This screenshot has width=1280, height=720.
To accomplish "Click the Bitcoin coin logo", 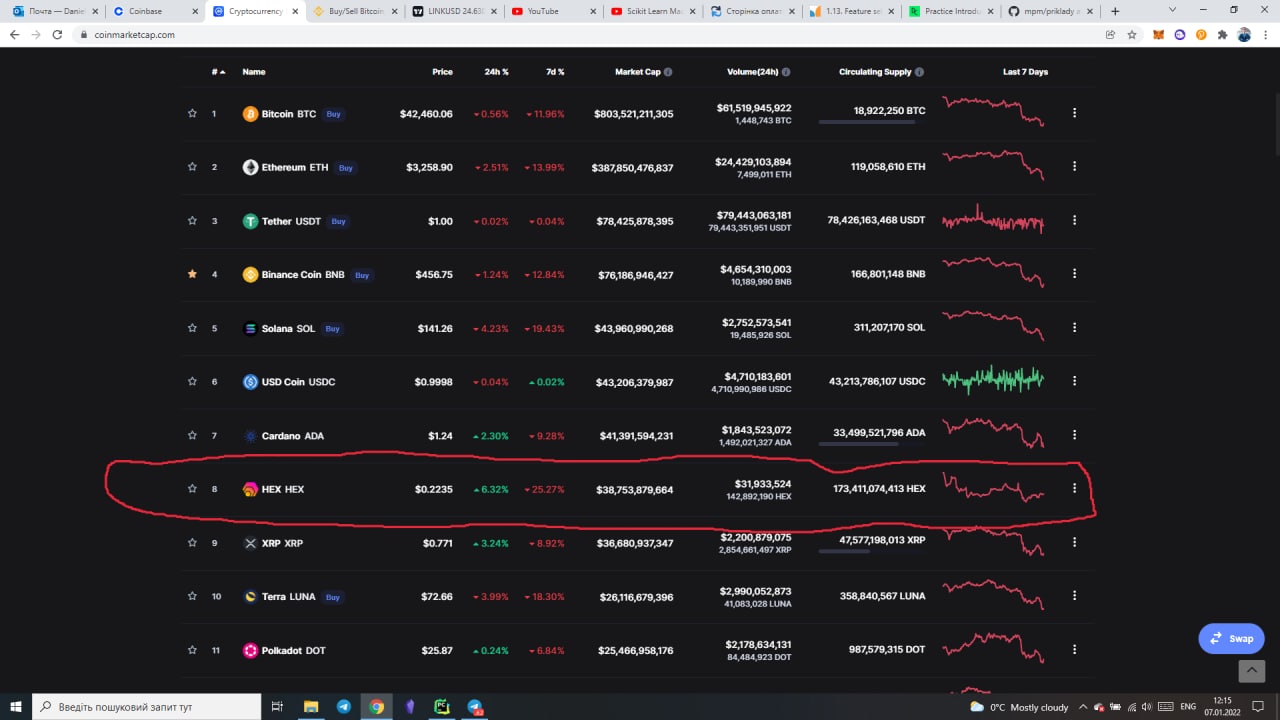I will [250, 114].
